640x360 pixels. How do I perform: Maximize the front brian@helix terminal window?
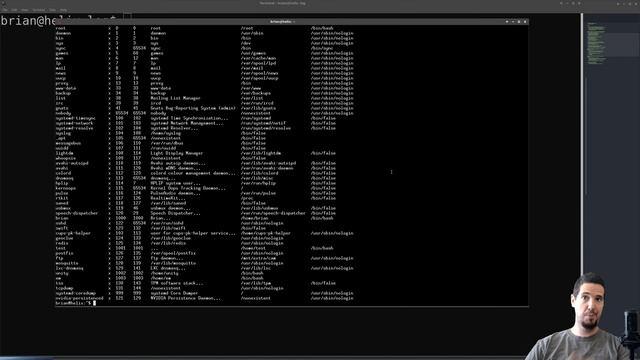(x=519, y=22)
